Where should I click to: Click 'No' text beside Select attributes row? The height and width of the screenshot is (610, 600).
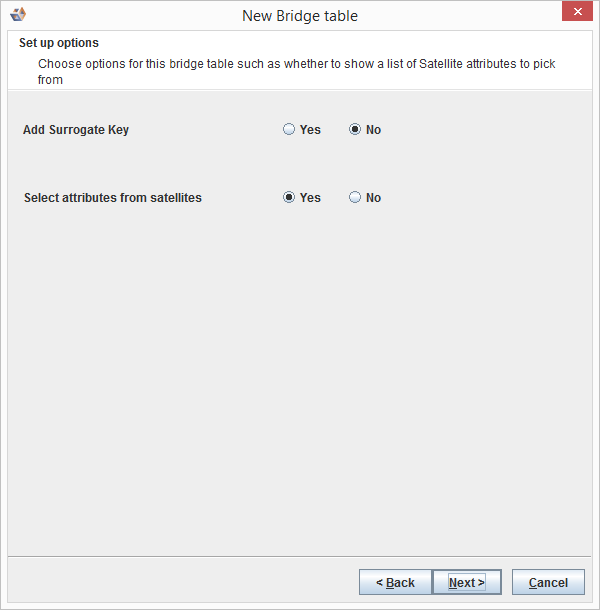pos(373,198)
